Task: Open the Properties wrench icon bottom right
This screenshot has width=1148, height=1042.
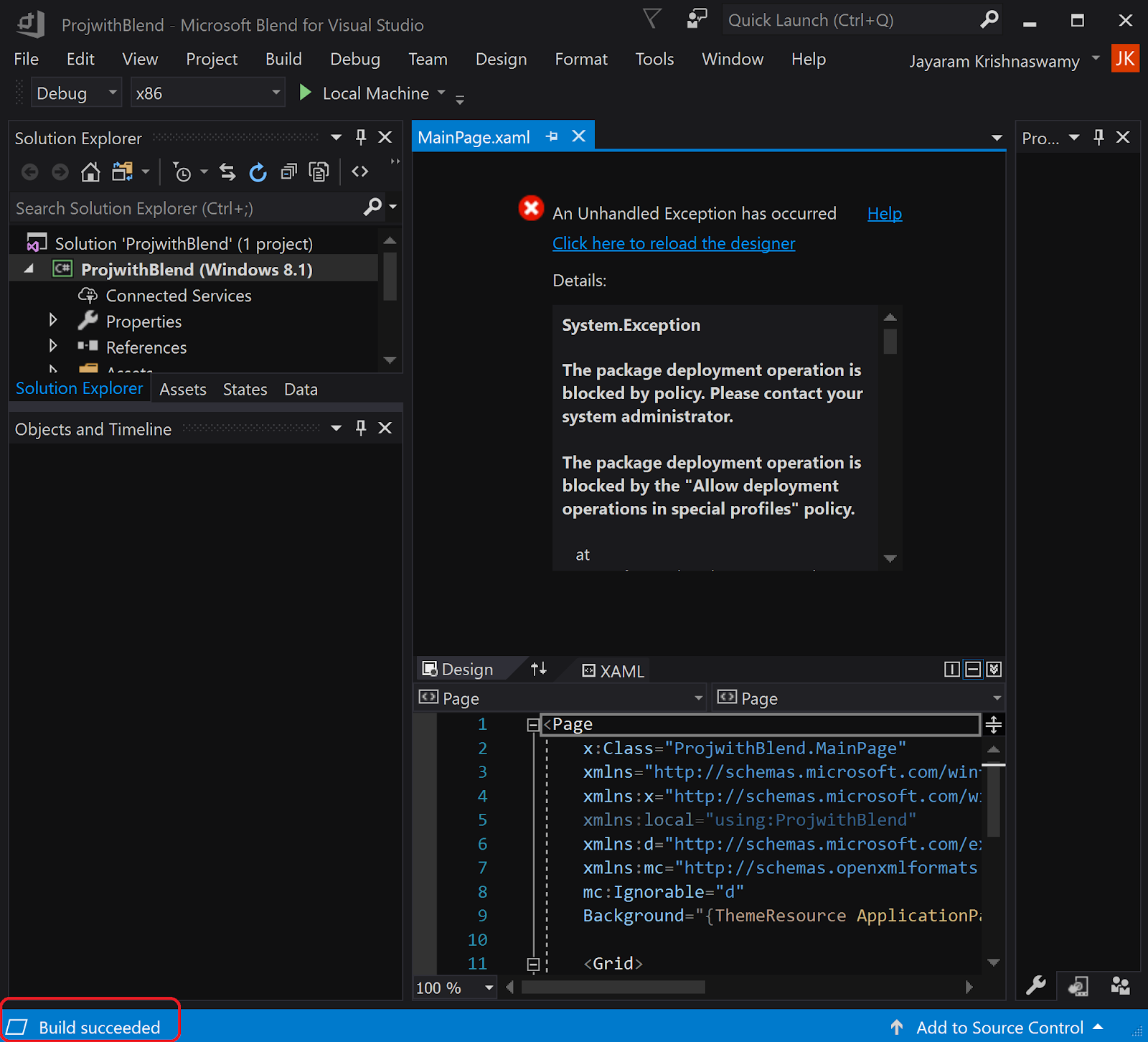Action: 1036,985
